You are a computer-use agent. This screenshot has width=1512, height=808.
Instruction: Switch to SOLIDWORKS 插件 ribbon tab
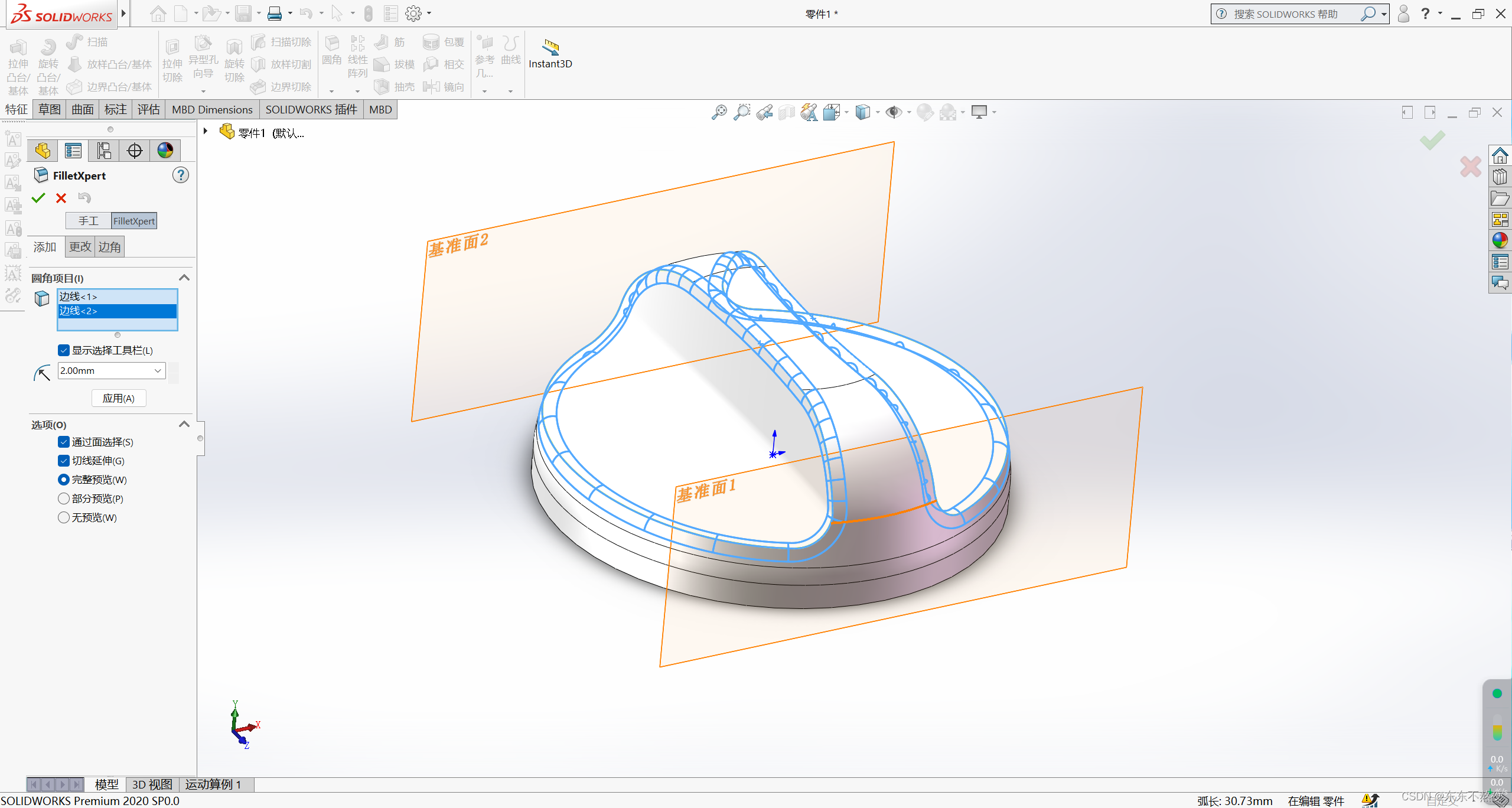(x=311, y=109)
